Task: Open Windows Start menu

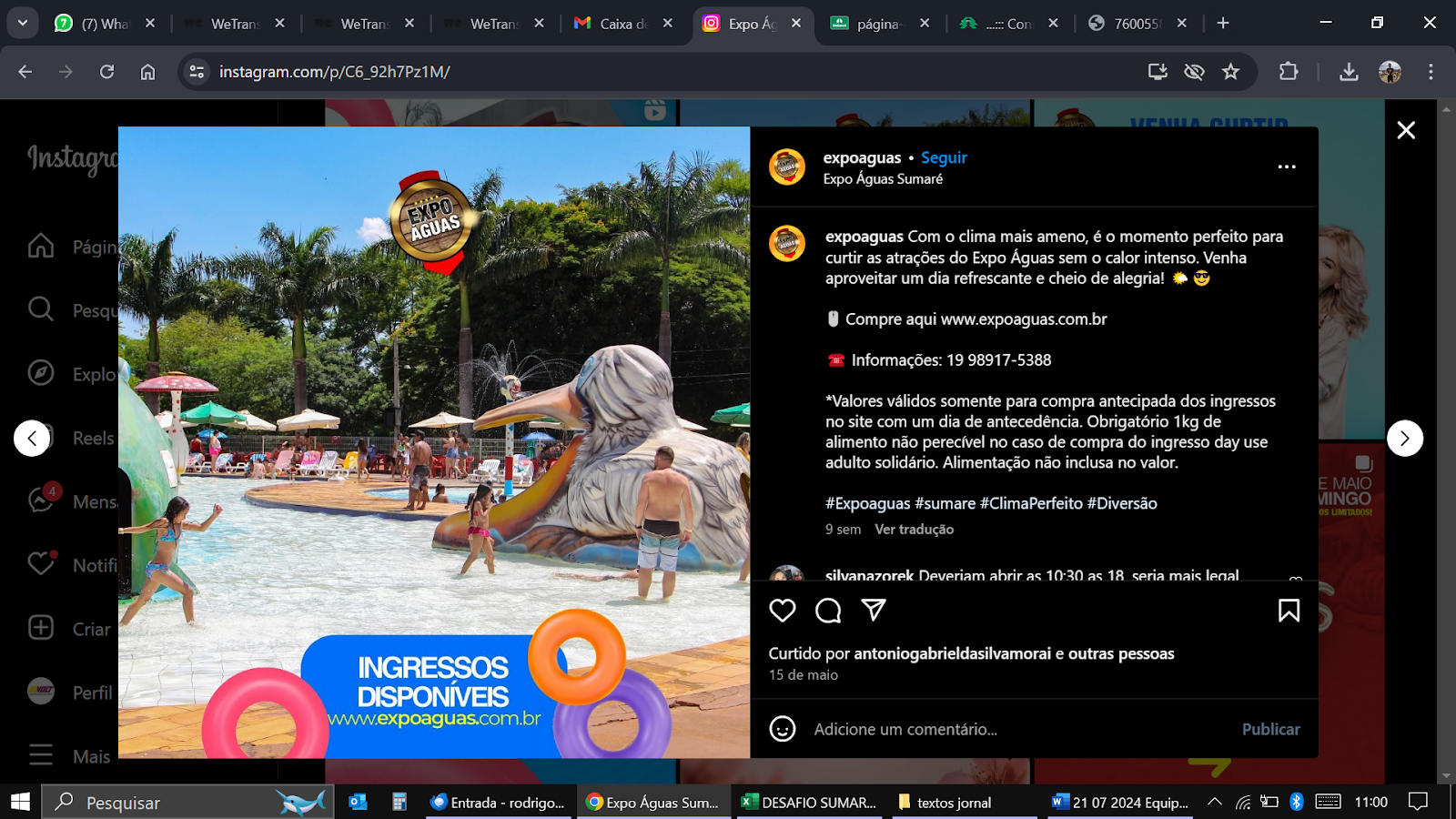Action: [20, 802]
